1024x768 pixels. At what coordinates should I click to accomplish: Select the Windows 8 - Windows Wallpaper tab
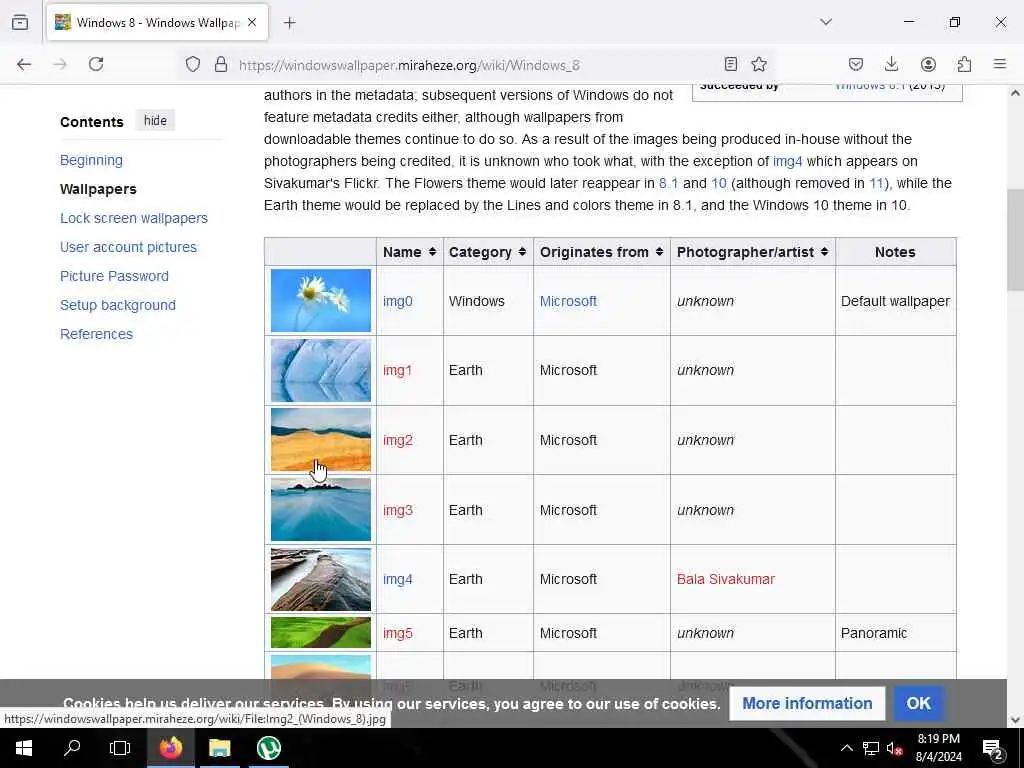click(x=157, y=22)
